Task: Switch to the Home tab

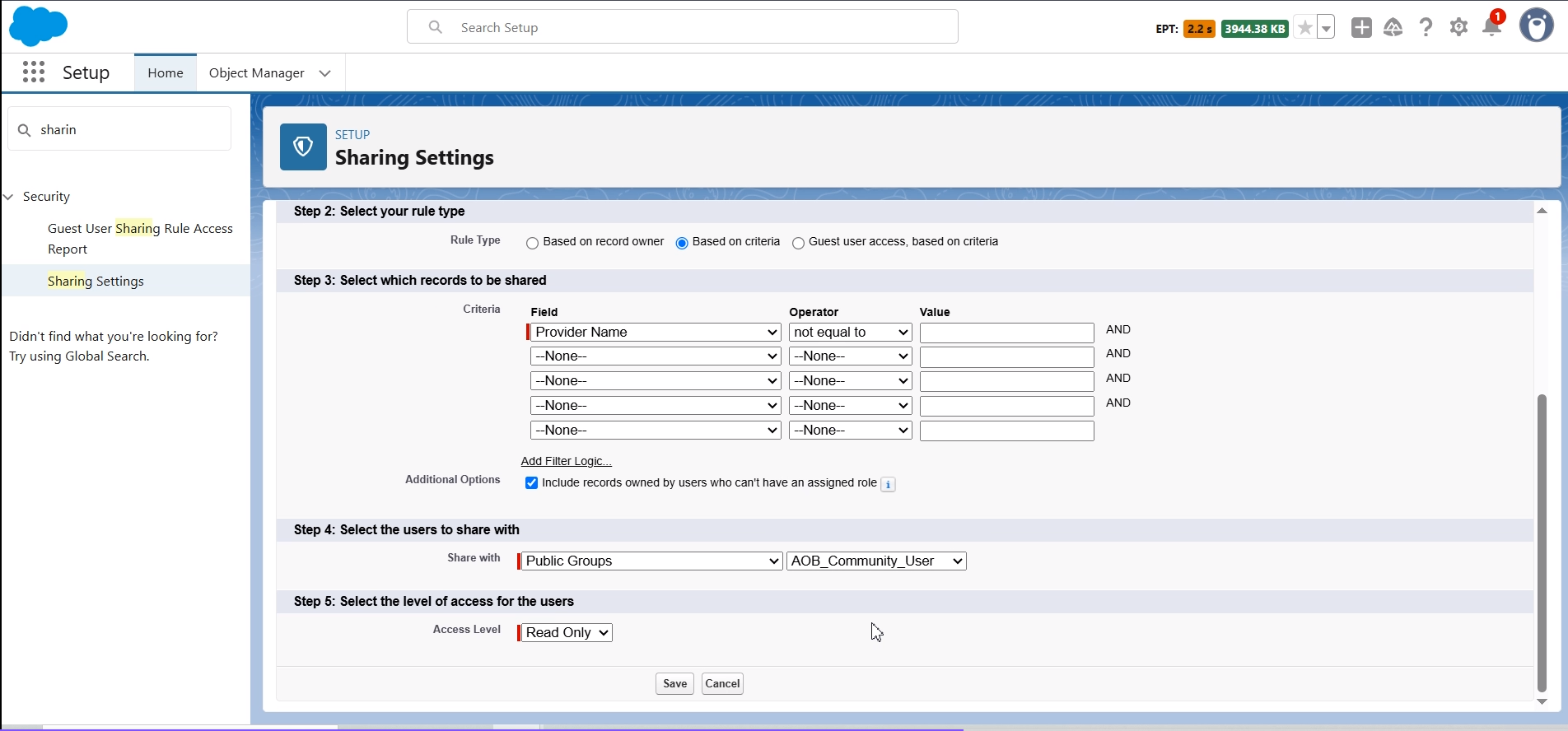Action: (x=166, y=72)
